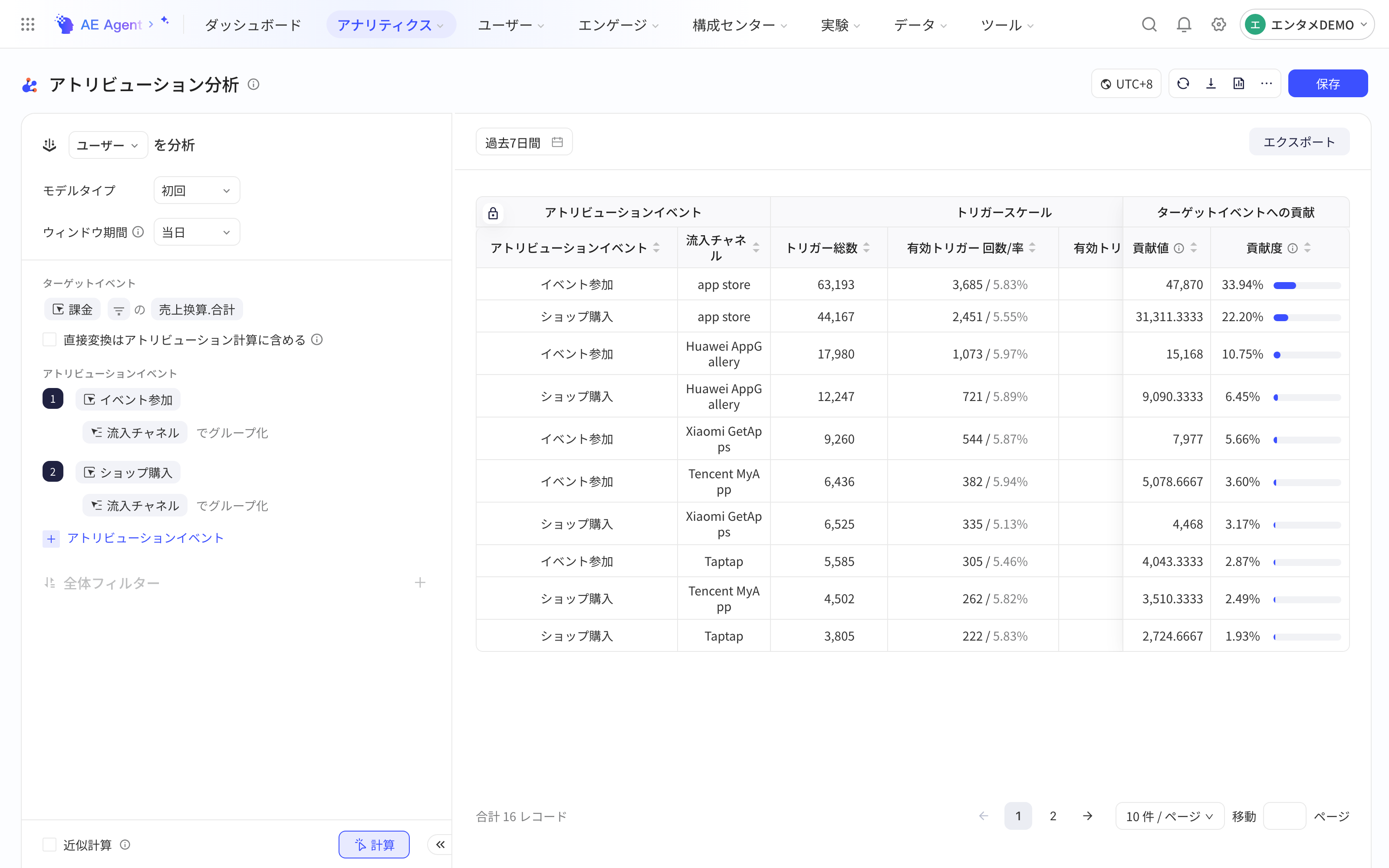Click the download icon in report toolbar
Viewport: 1389px width, 868px height.
click(x=1211, y=84)
